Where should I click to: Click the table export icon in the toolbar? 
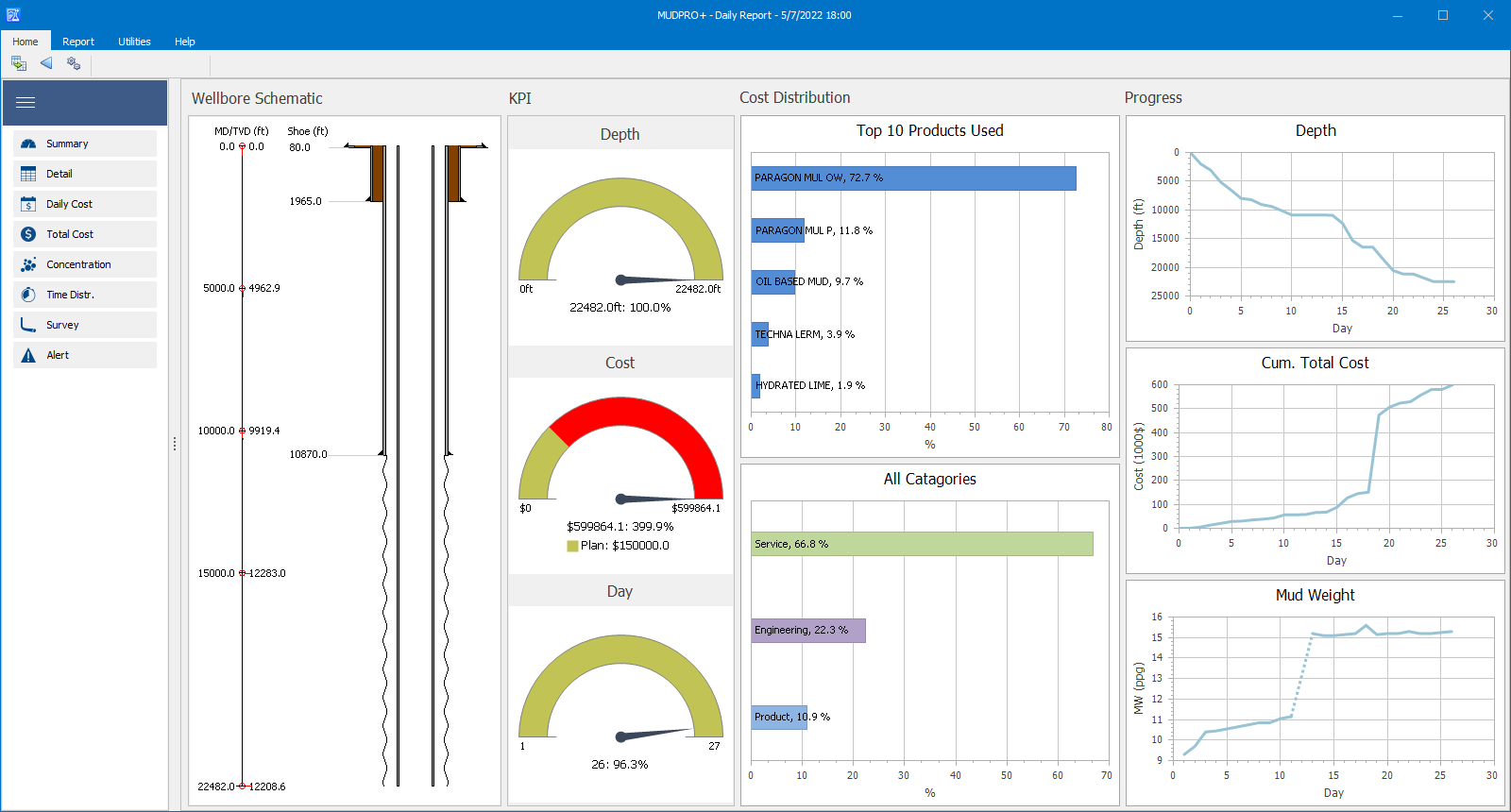19,63
